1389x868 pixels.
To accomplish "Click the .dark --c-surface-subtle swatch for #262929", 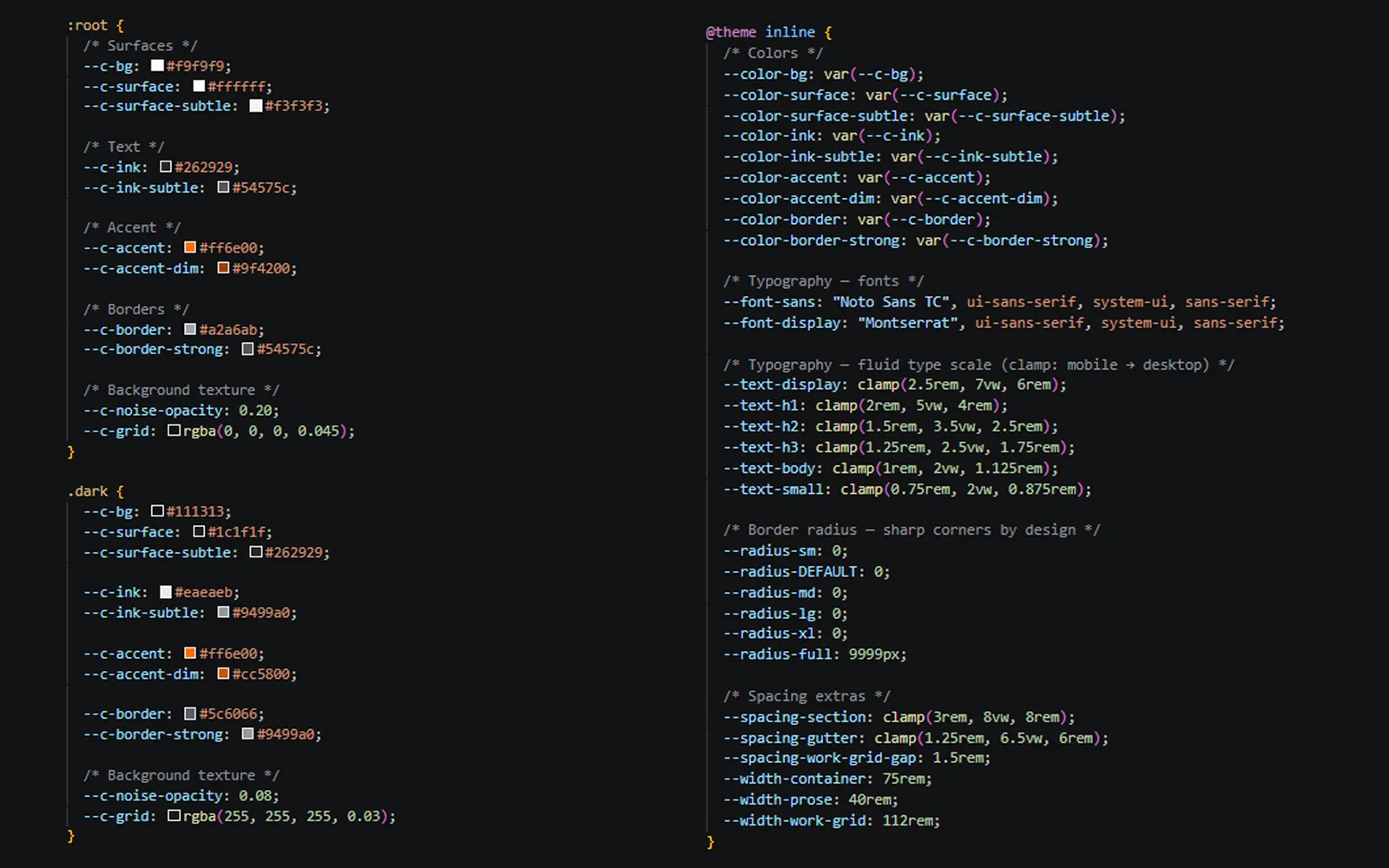I will pyautogui.click(x=256, y=552).
